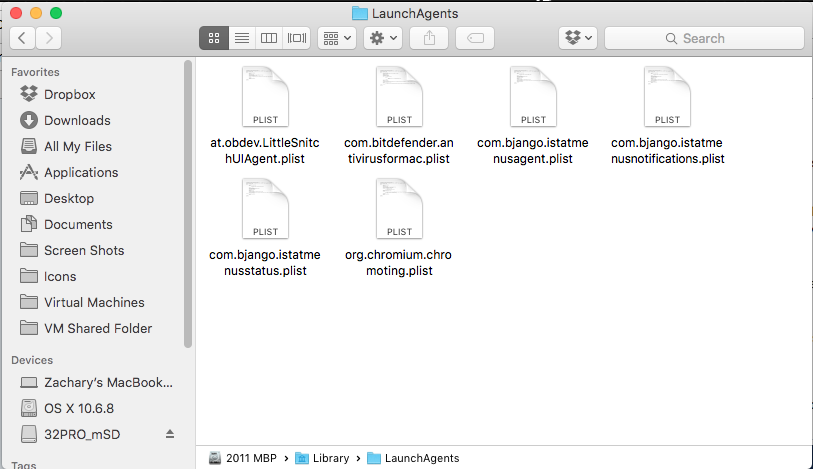Click the sidebar scrollbar
The width and height of the screenshot is (813, 469).
pyautogui.click(x=188, y=204)
